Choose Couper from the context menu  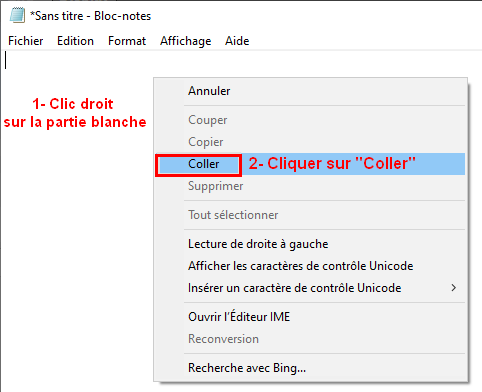[310, 120]
